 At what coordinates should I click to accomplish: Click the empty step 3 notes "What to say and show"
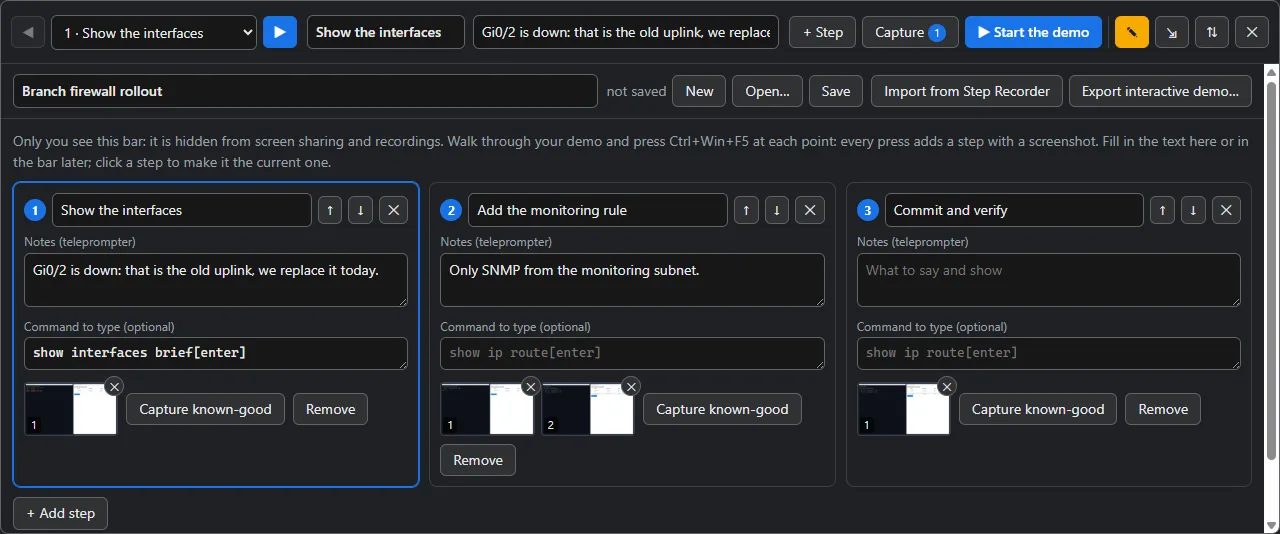point(1049,280)
